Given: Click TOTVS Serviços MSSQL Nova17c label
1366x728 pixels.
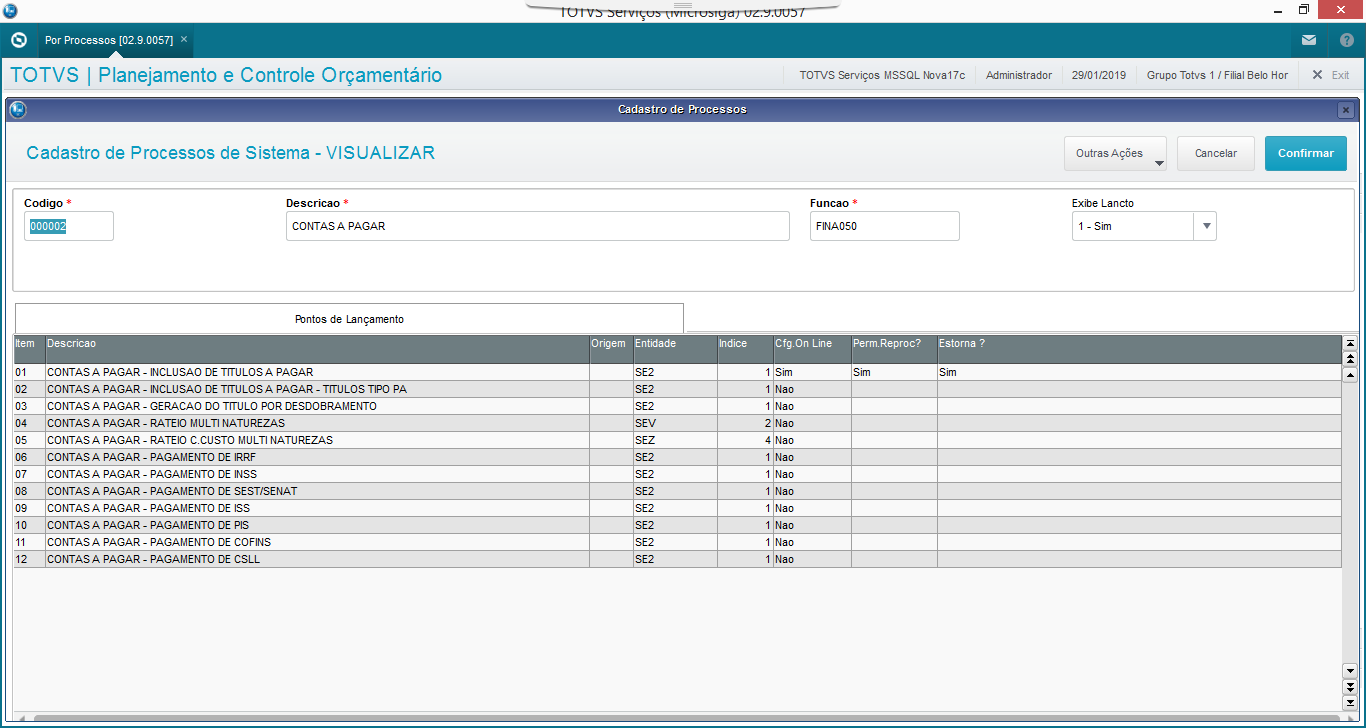Looking at the screenshot, I should 882,75.
